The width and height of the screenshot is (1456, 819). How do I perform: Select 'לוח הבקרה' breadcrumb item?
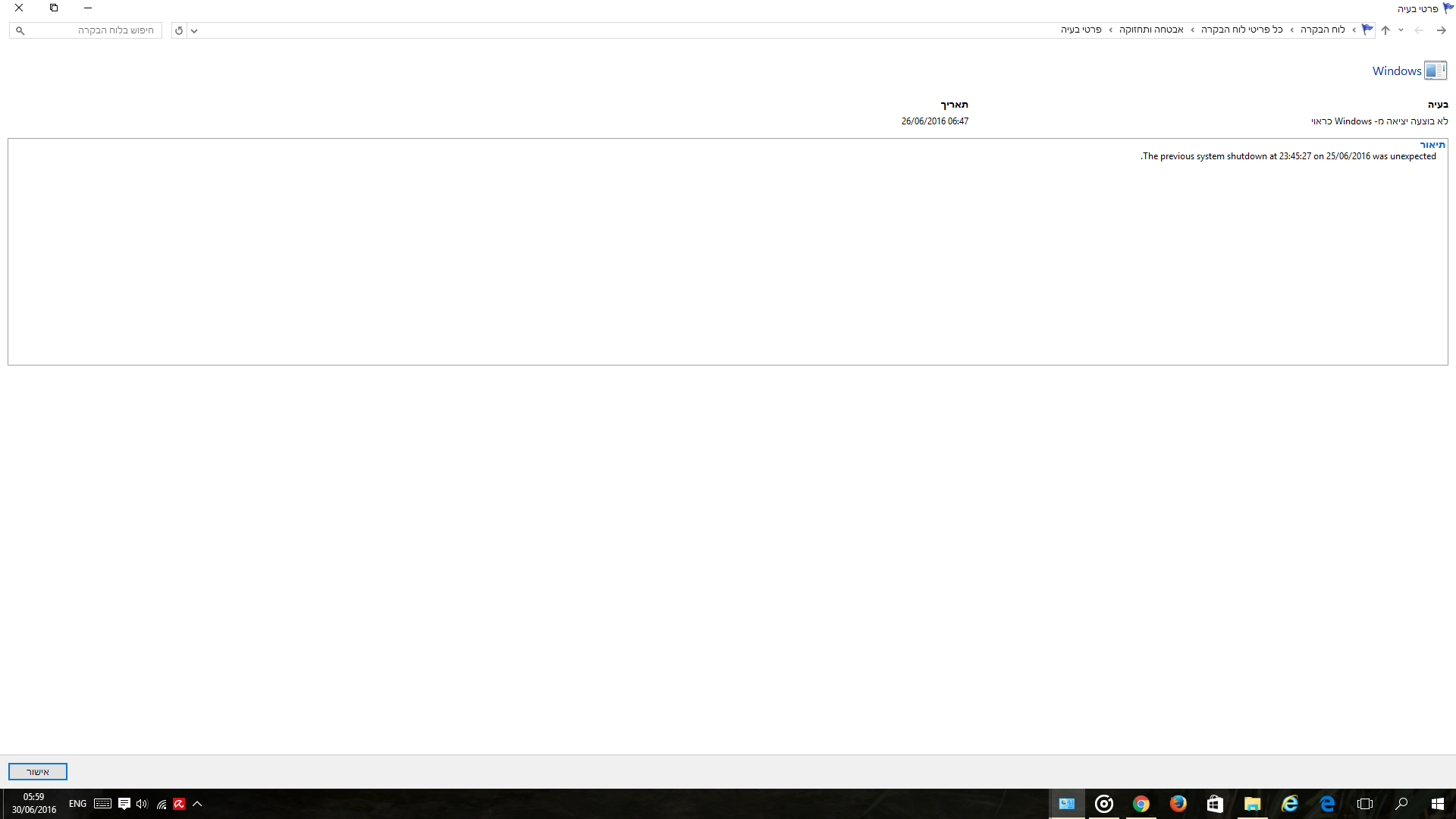(x=1323, y=30)
